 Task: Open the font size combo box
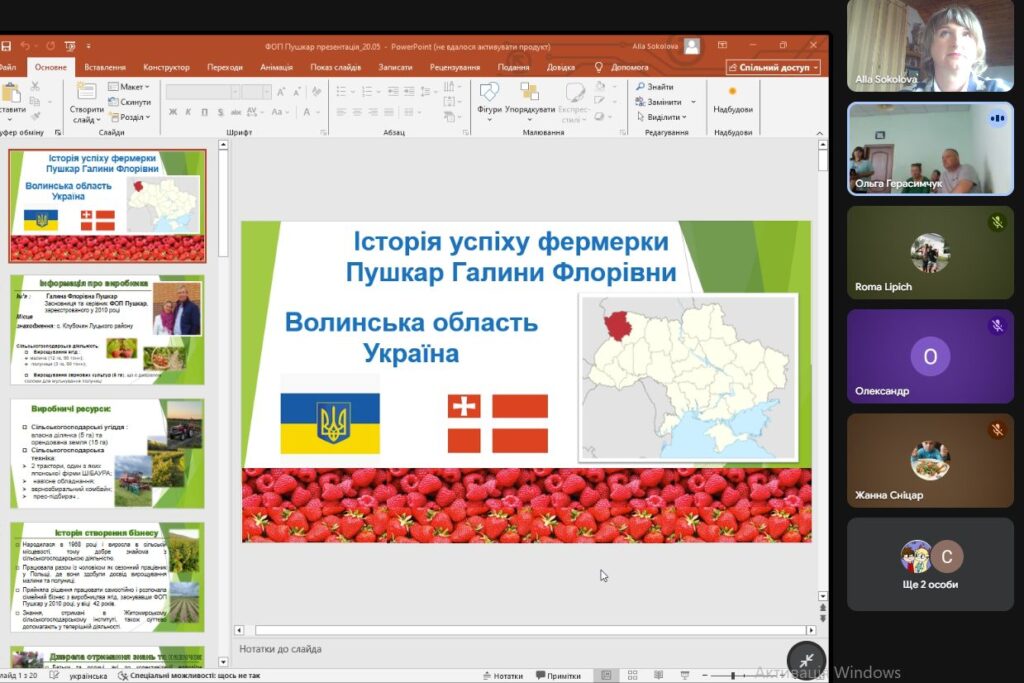click(255, 92)
